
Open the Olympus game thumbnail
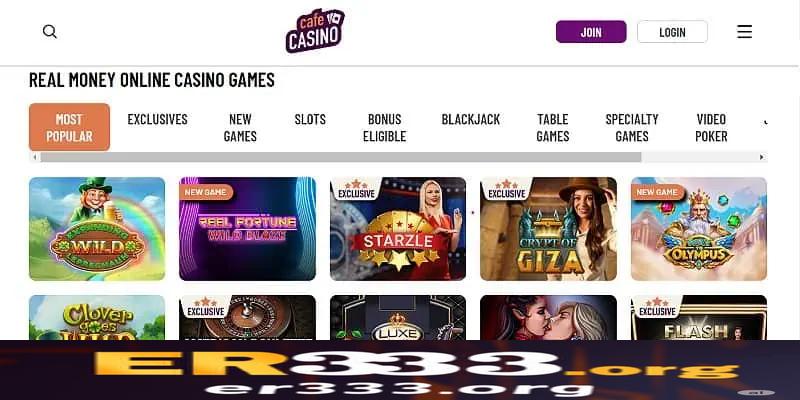(x=699, y=229)
